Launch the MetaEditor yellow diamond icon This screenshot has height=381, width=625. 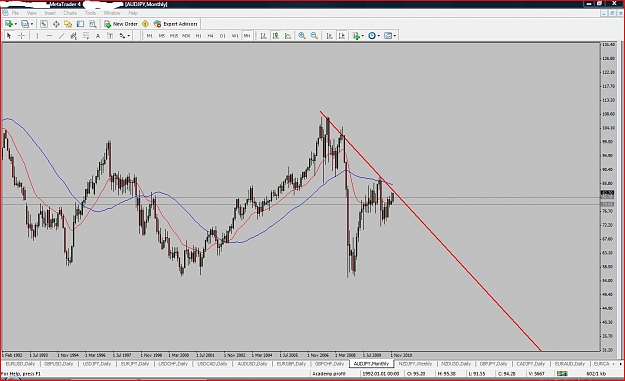pos(145,24)
